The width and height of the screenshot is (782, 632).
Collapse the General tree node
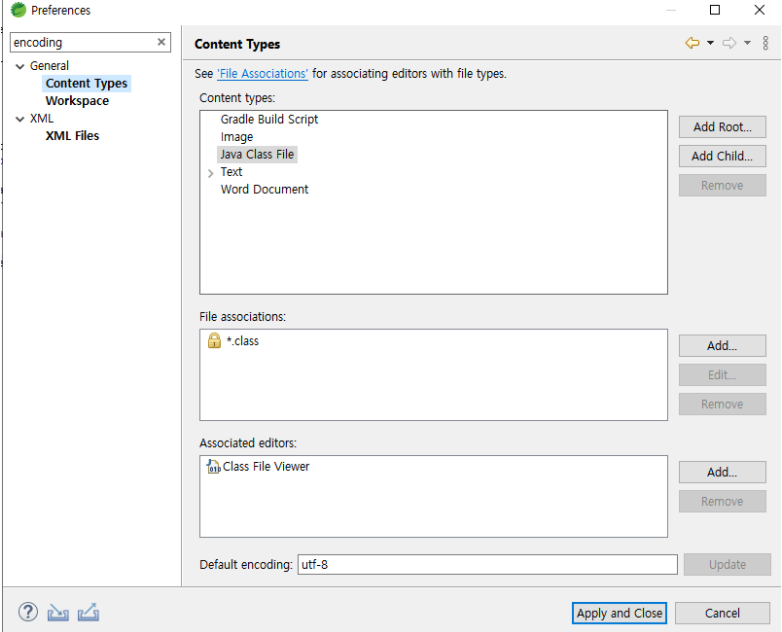click(20, 66)
